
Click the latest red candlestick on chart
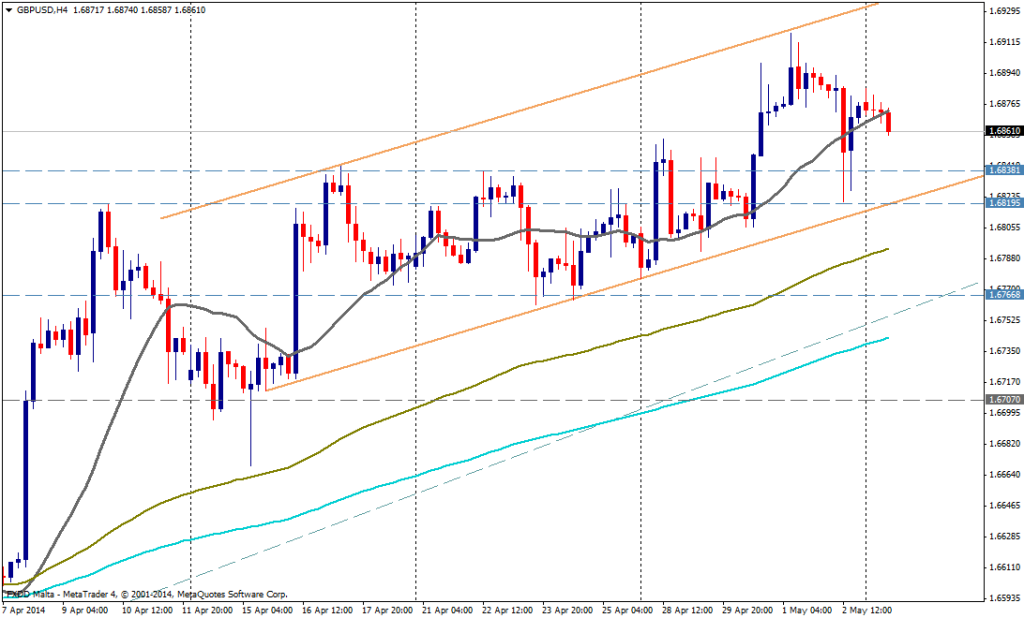[889, 121]
